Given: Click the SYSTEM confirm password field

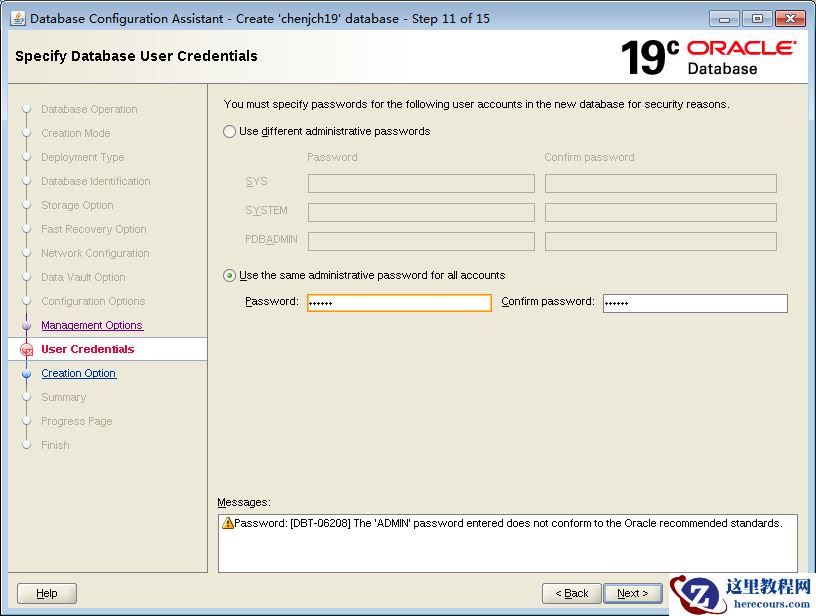Looking at the screenshot, I should 661,212.
